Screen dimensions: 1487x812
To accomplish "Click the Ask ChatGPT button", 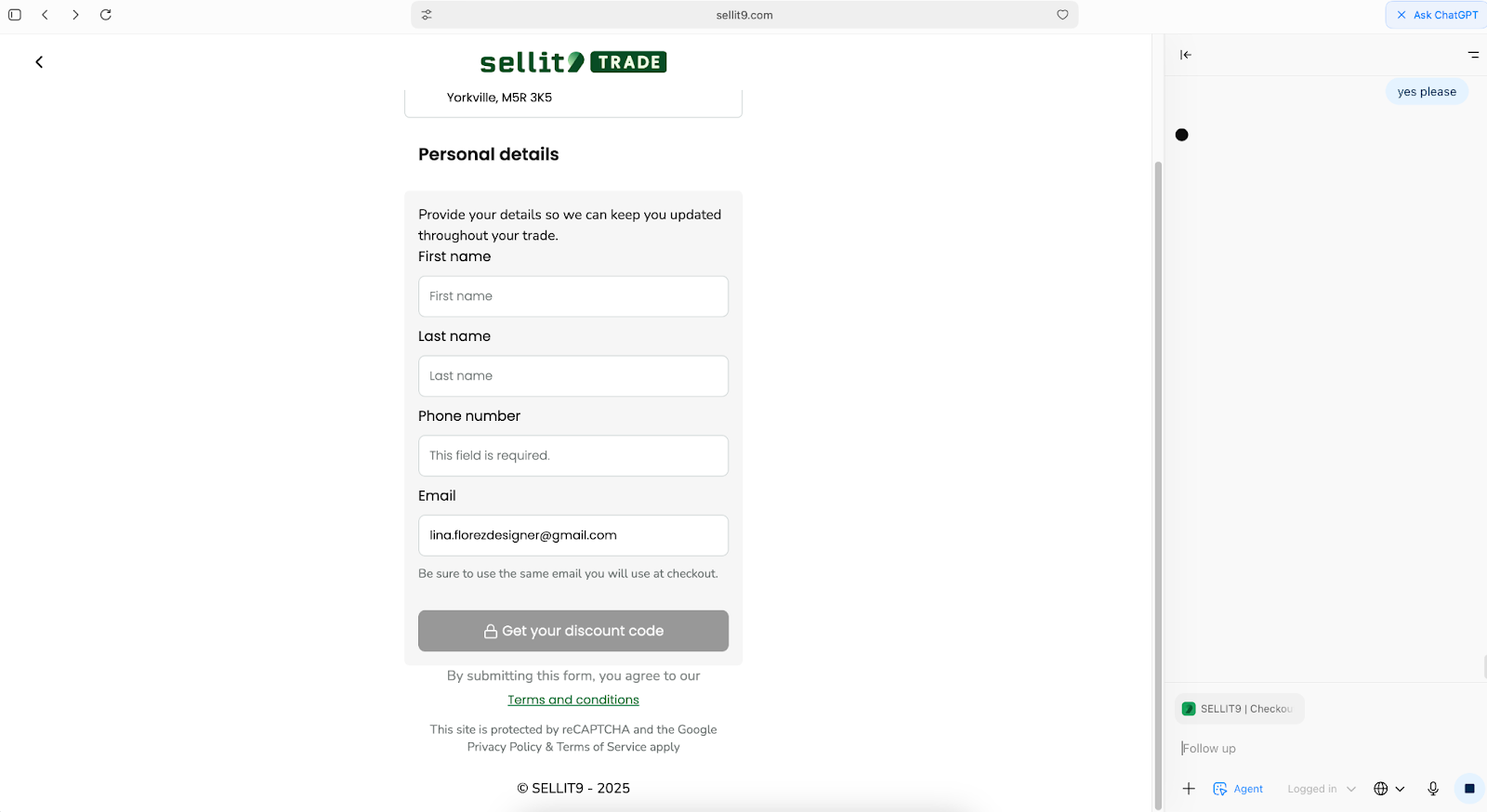I will 1437,15.
